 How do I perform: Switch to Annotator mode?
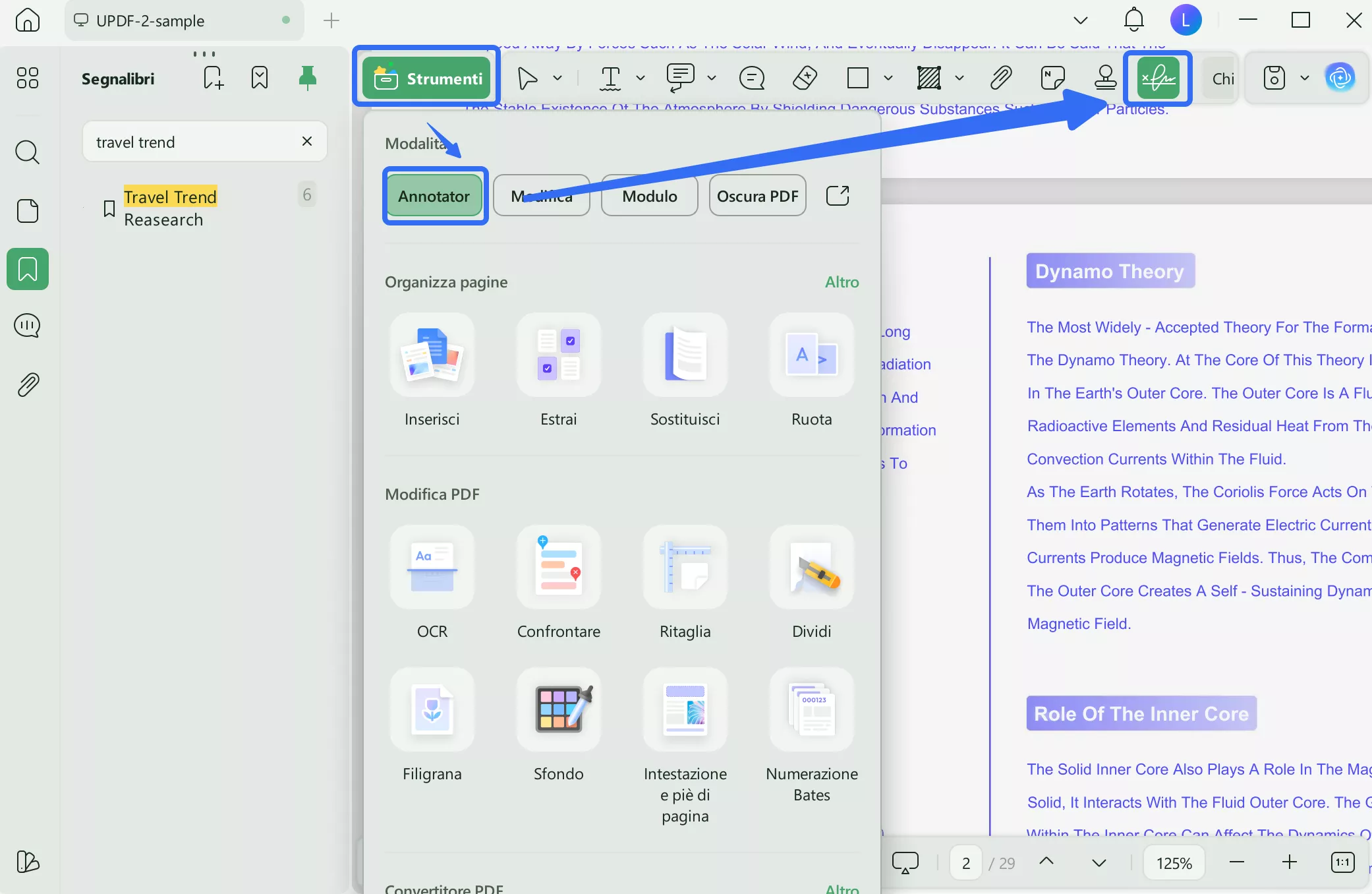coord(434,196)
